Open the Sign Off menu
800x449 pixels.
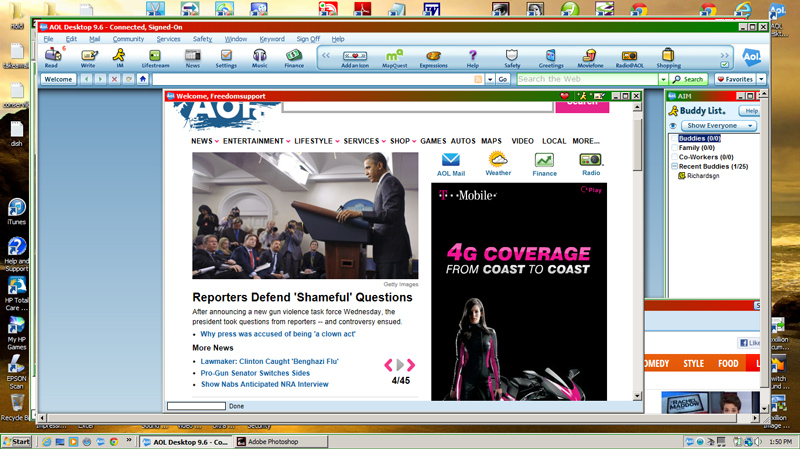308,39
